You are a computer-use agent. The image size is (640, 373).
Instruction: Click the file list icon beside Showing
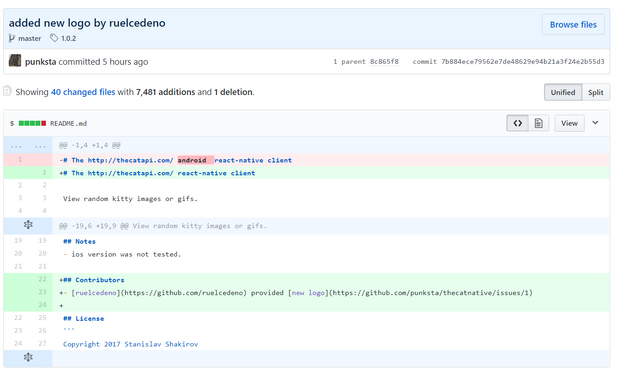coord(7,91)
